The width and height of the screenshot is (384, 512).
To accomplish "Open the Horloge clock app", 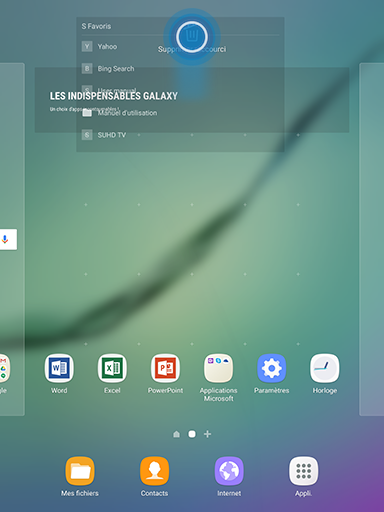I will click(325, 368).
